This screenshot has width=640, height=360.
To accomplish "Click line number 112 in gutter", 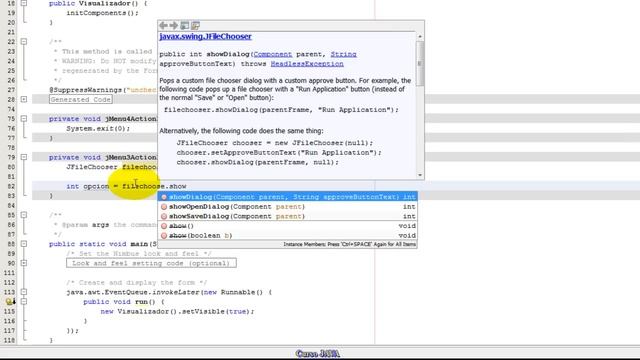I will click(x=9, y=282).
